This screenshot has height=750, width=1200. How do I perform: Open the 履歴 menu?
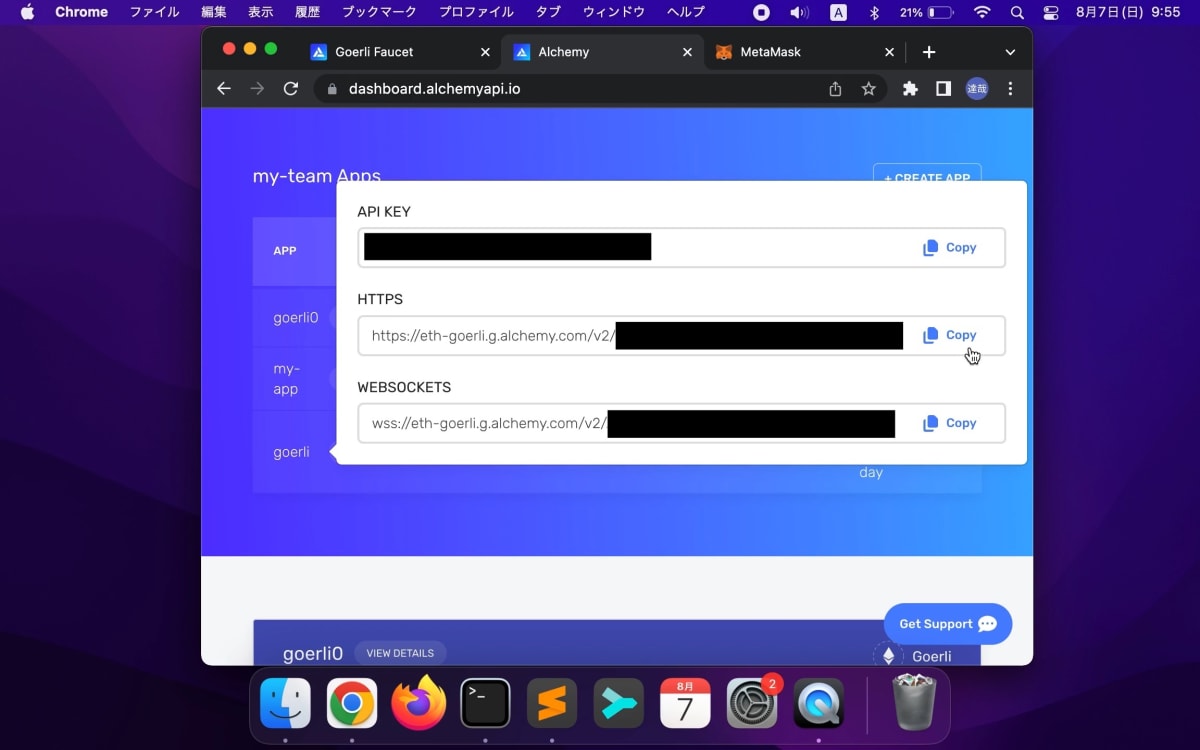point(308,12)
